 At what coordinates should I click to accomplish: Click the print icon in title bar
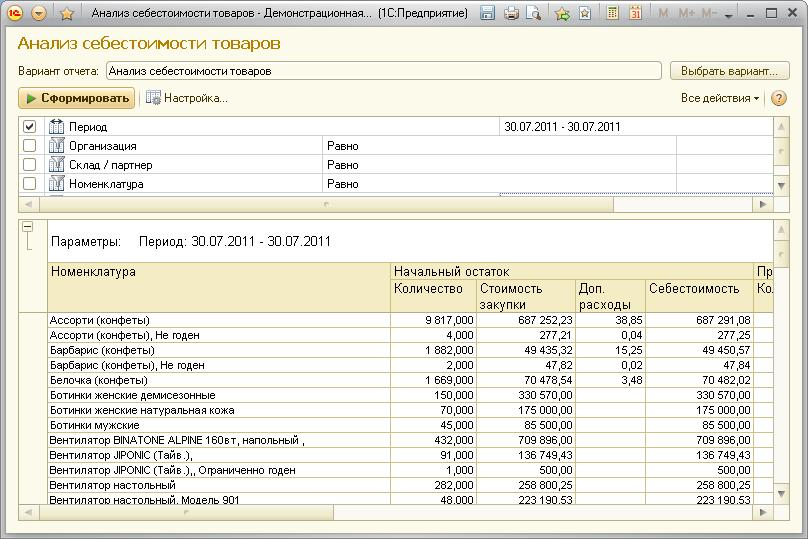[511, 13]
